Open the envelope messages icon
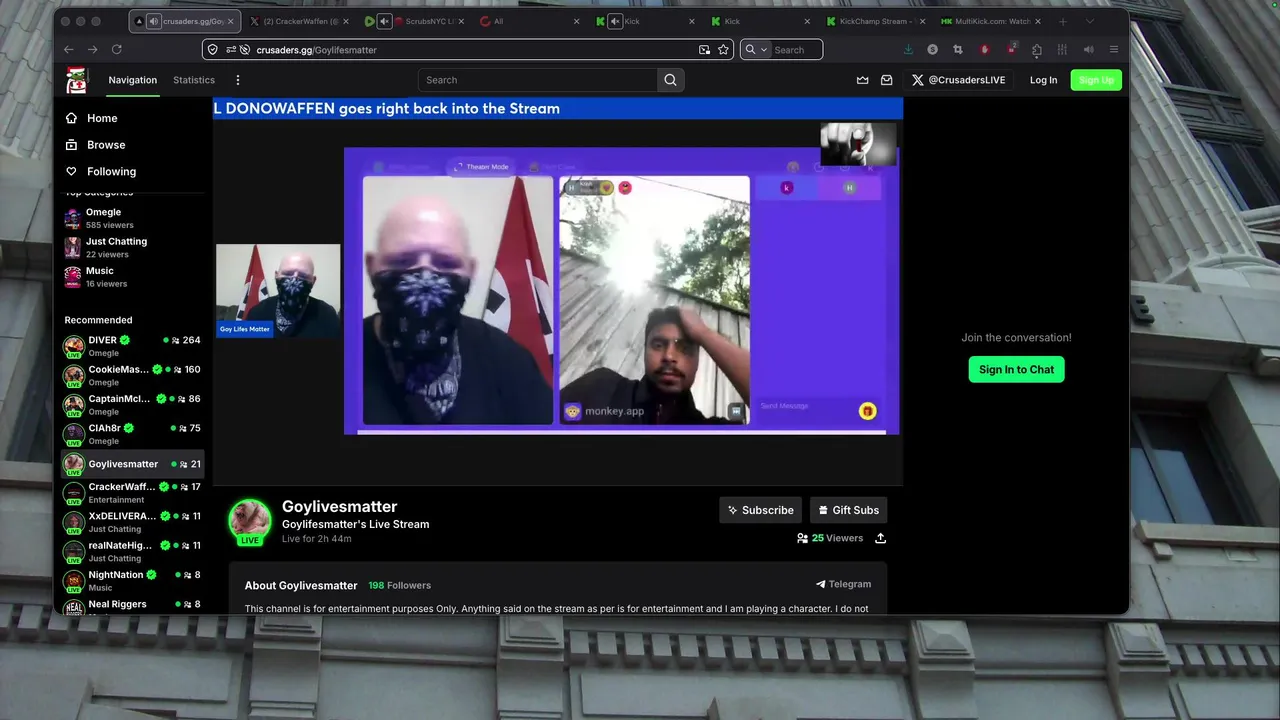The height and width of the screenshot is (720, 1280). click(x=886, y=80)
